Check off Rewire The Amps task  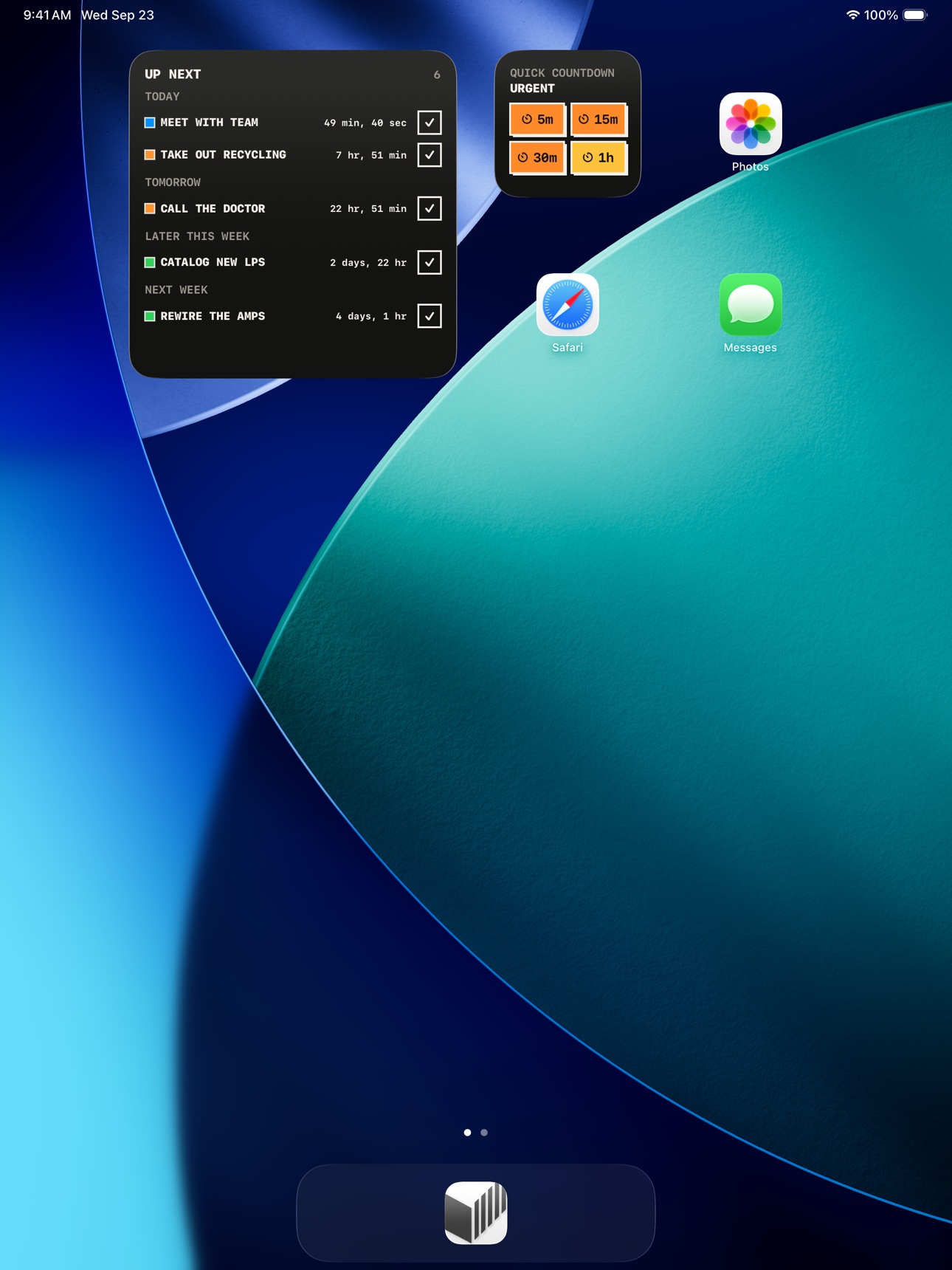(x=430, y=316)
